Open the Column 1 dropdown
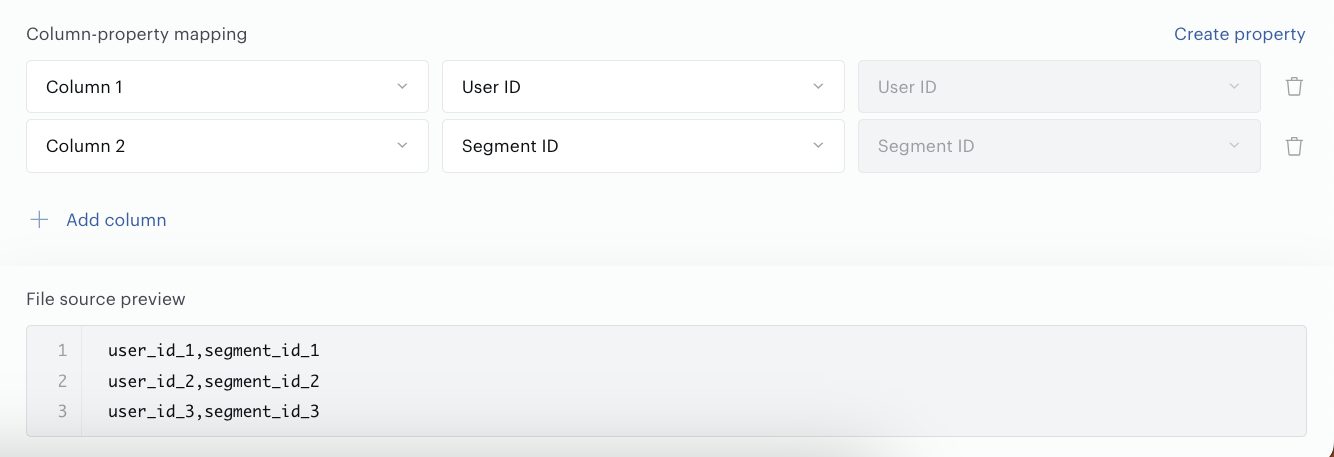 (x=227, y=87)
